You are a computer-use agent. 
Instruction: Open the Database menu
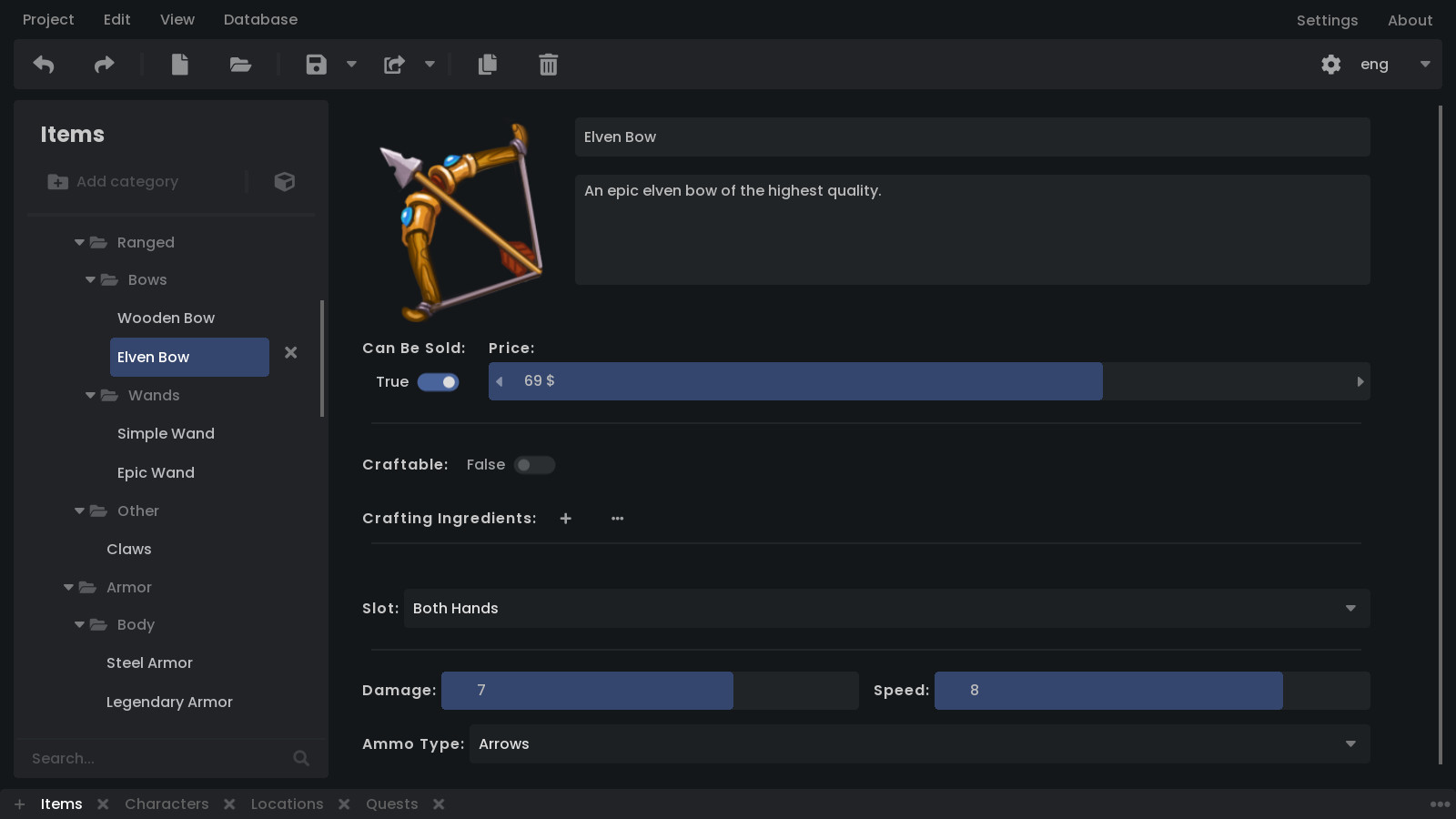click(x=260, y=19)
